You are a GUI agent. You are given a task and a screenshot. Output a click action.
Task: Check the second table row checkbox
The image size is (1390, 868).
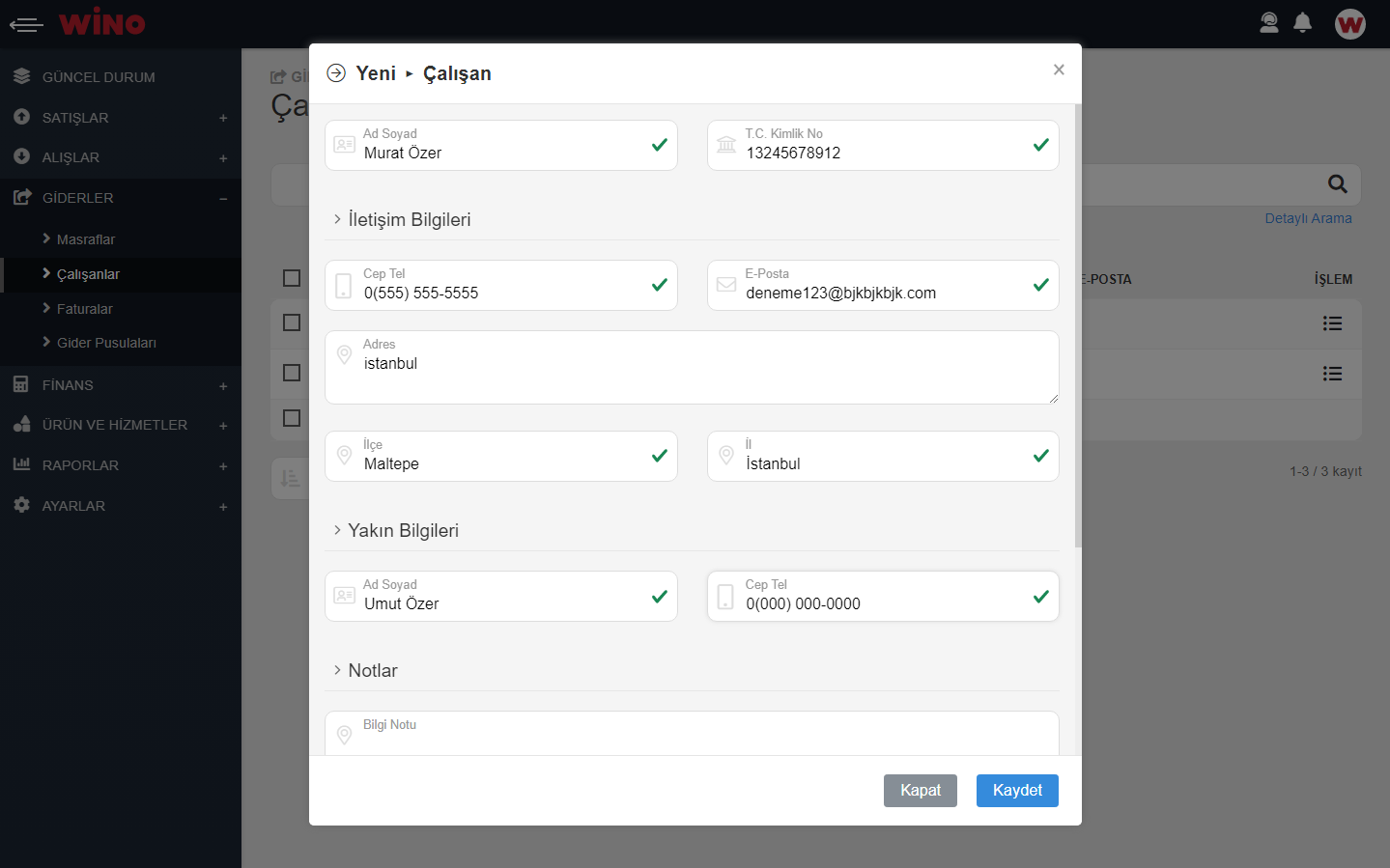pos(292,373)
